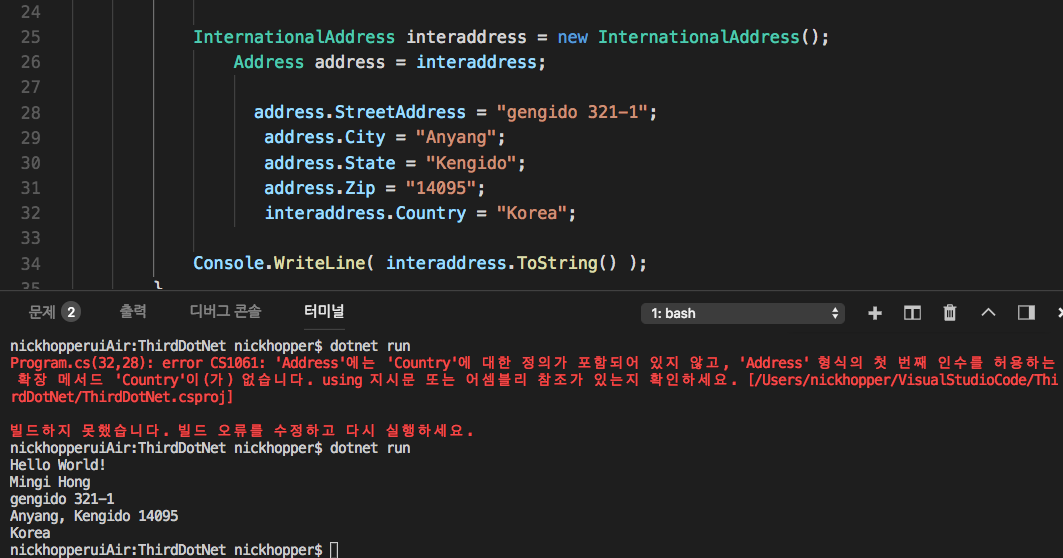Screen dimensions: 1063x558
Task: Click the "Korea" string literal
Action: [532, 214]
